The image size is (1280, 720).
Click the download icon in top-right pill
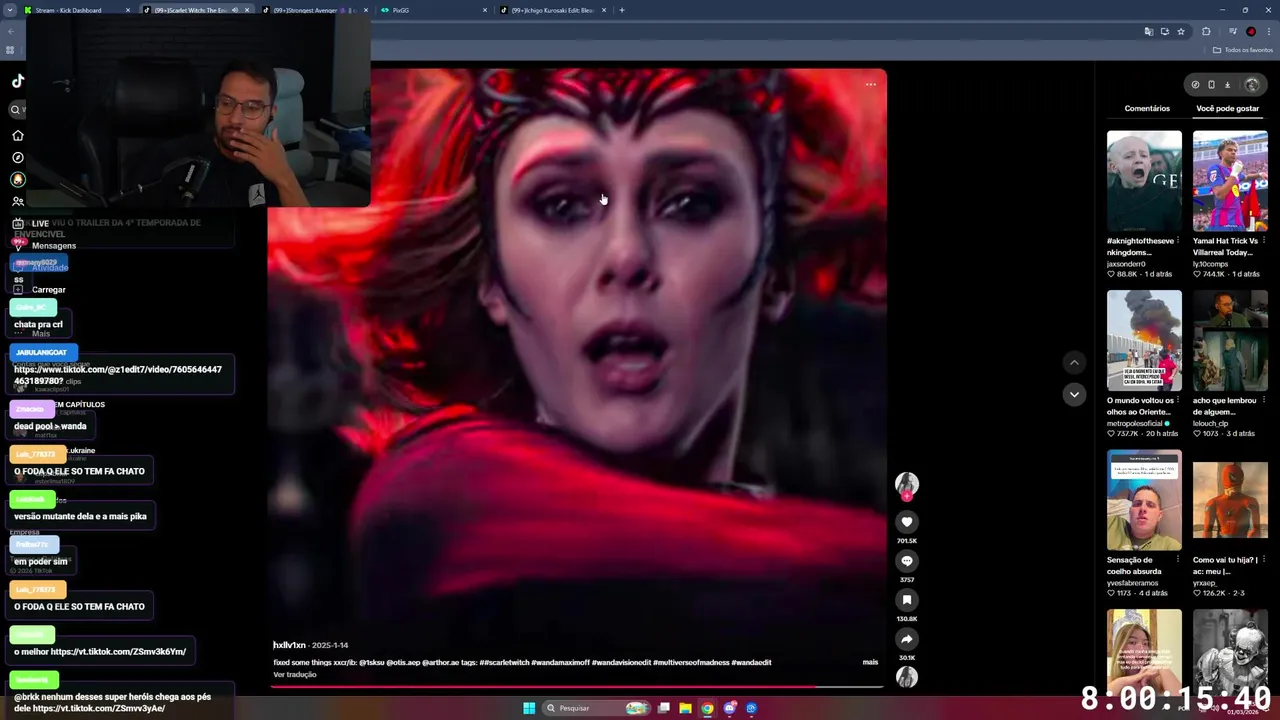click(x=1228, y=85)
